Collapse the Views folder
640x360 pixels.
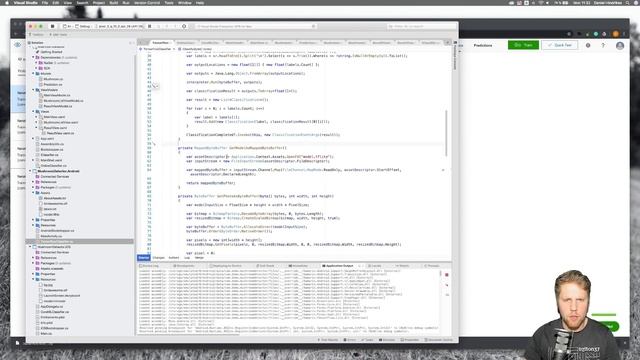tap(33, 111)
